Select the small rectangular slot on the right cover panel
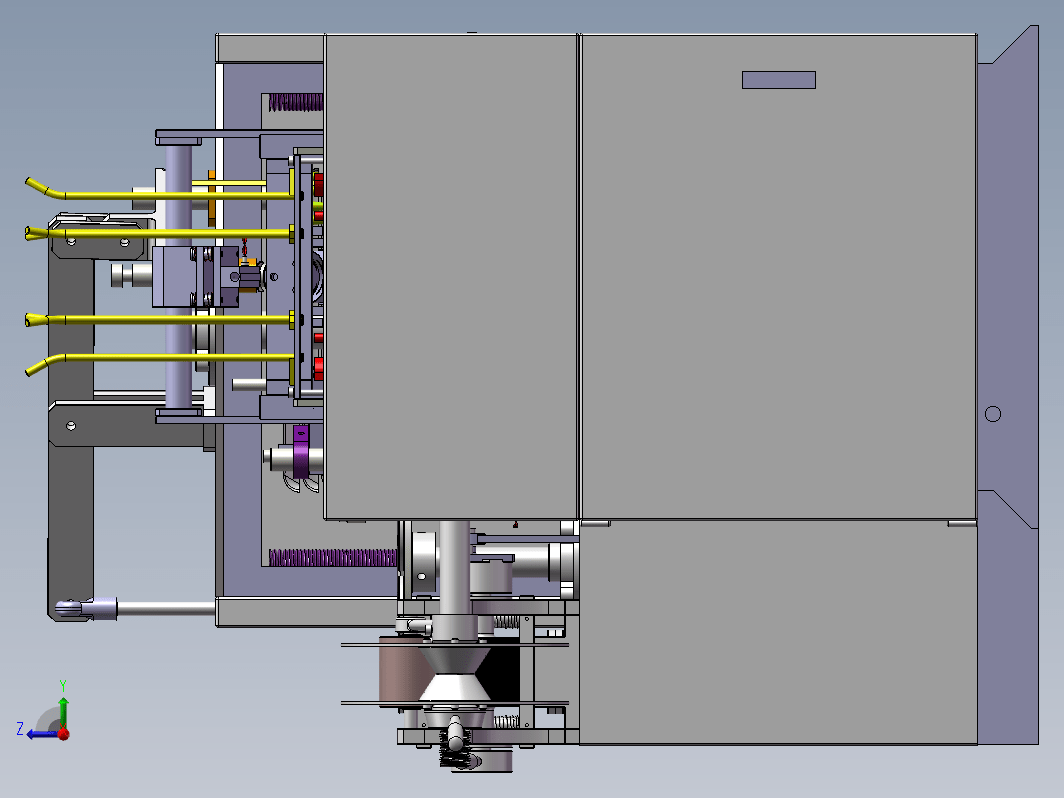Viewport: 1064px width, 798px height. coord(778,80)
